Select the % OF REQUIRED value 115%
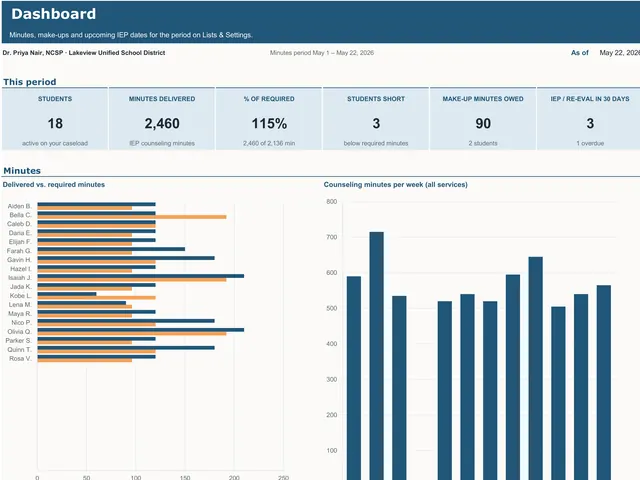The height and width of the screenshot is (480, 640). pos(269,123)
